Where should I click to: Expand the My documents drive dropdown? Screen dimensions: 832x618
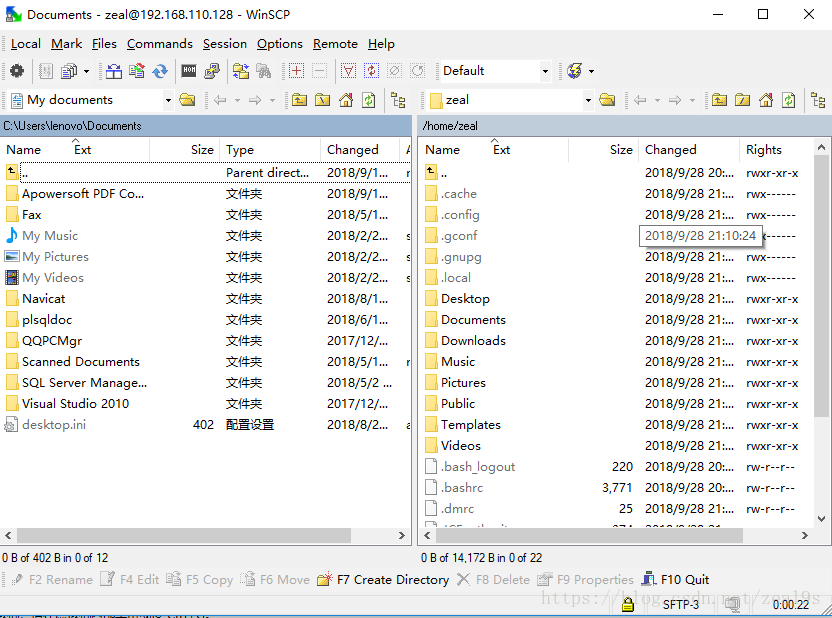coord(168,100)
